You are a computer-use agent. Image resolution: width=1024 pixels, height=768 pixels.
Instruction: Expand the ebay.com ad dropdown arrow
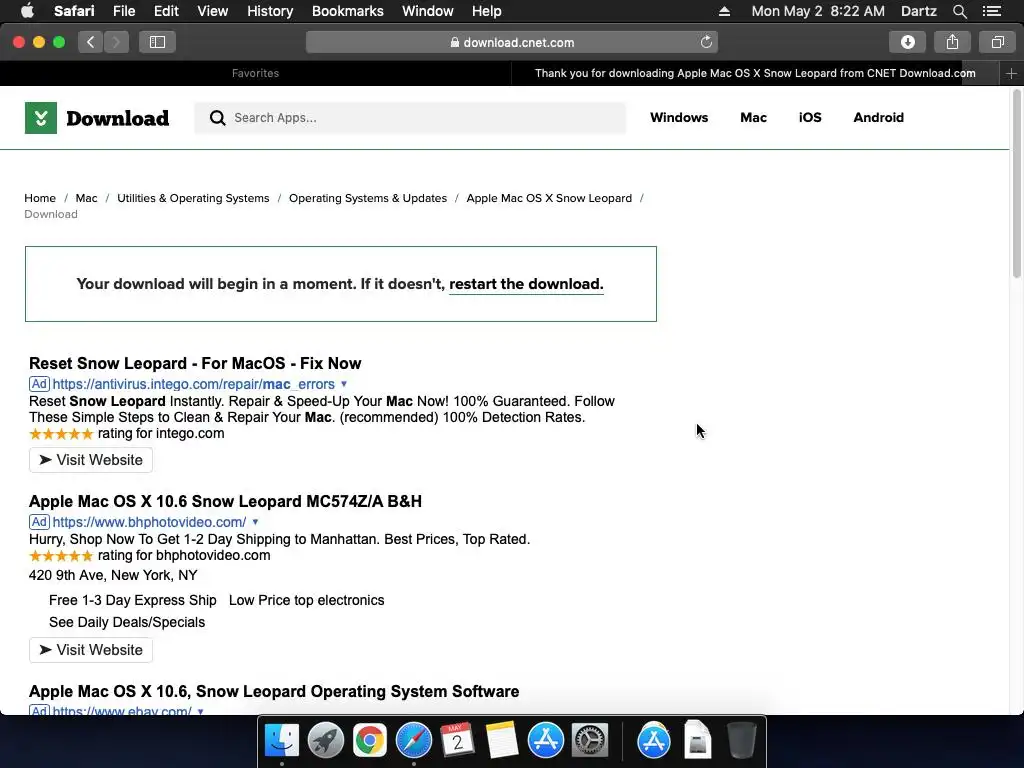200,711
